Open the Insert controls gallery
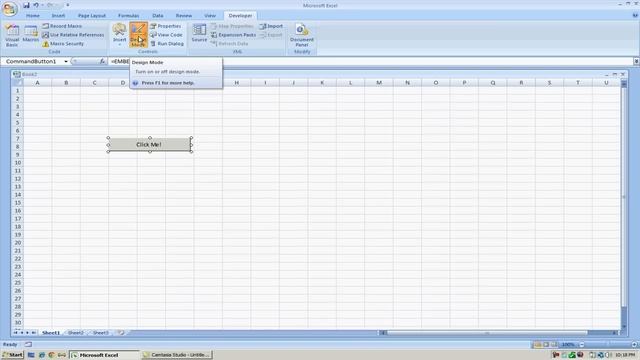Viewport: 640px width, 360px height. click(119, 34)
